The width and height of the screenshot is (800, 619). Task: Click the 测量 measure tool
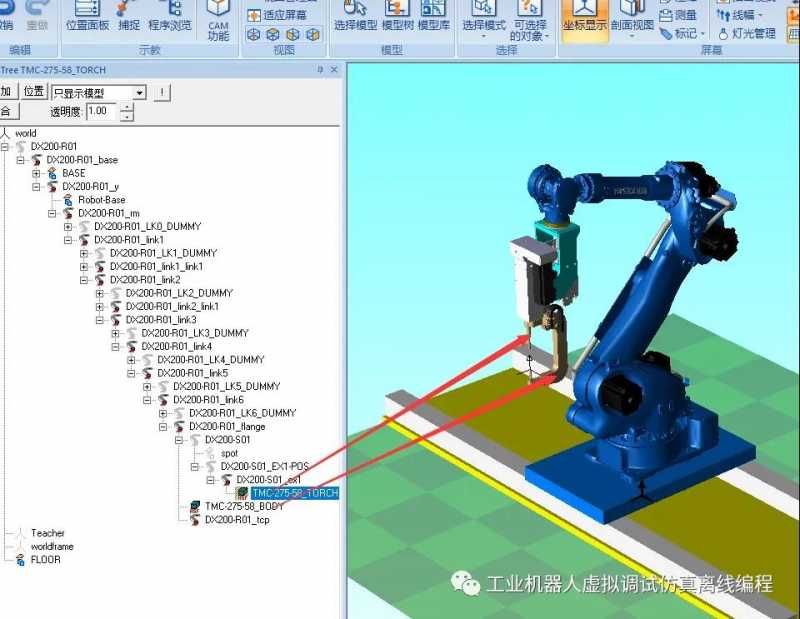(678, 16)
